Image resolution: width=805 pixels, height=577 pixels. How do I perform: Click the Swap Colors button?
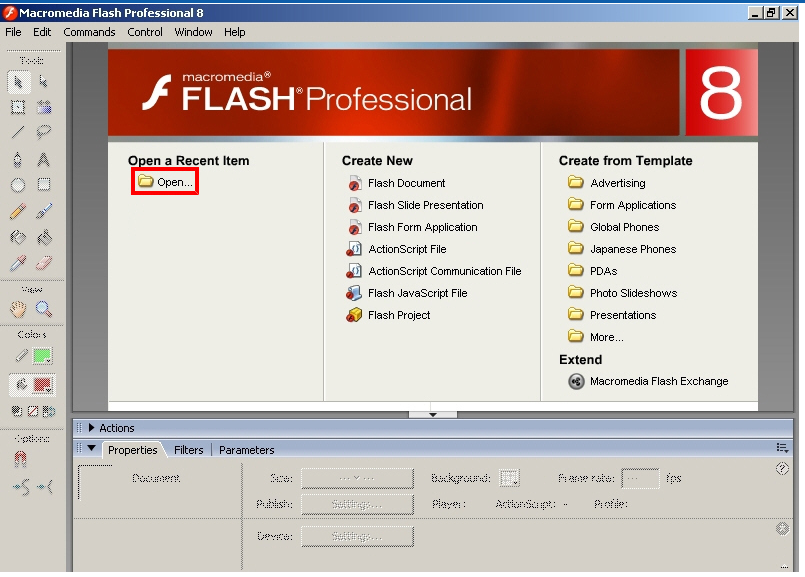pos(49,411)
